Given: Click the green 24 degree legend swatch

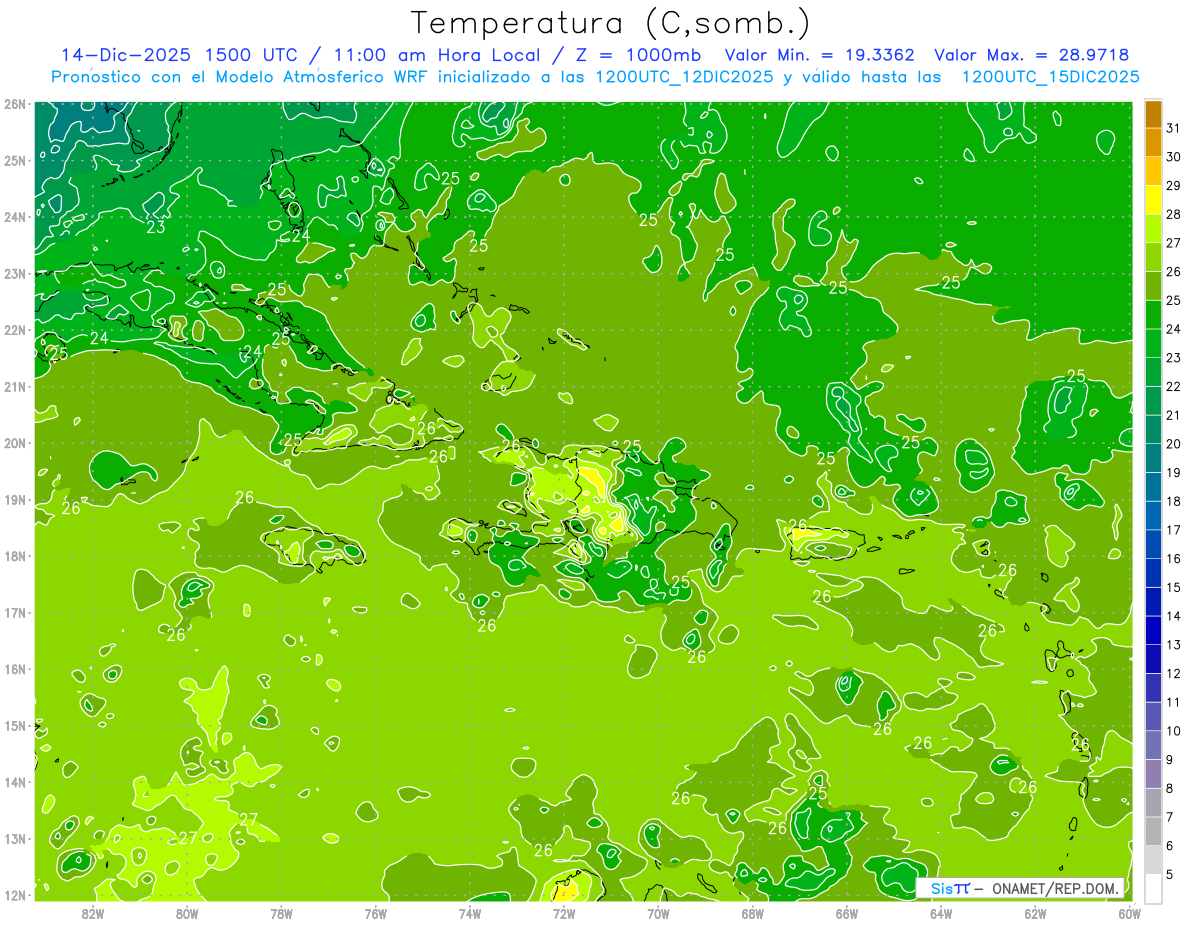Looking at the screenshot, I should pos(1153,315).
